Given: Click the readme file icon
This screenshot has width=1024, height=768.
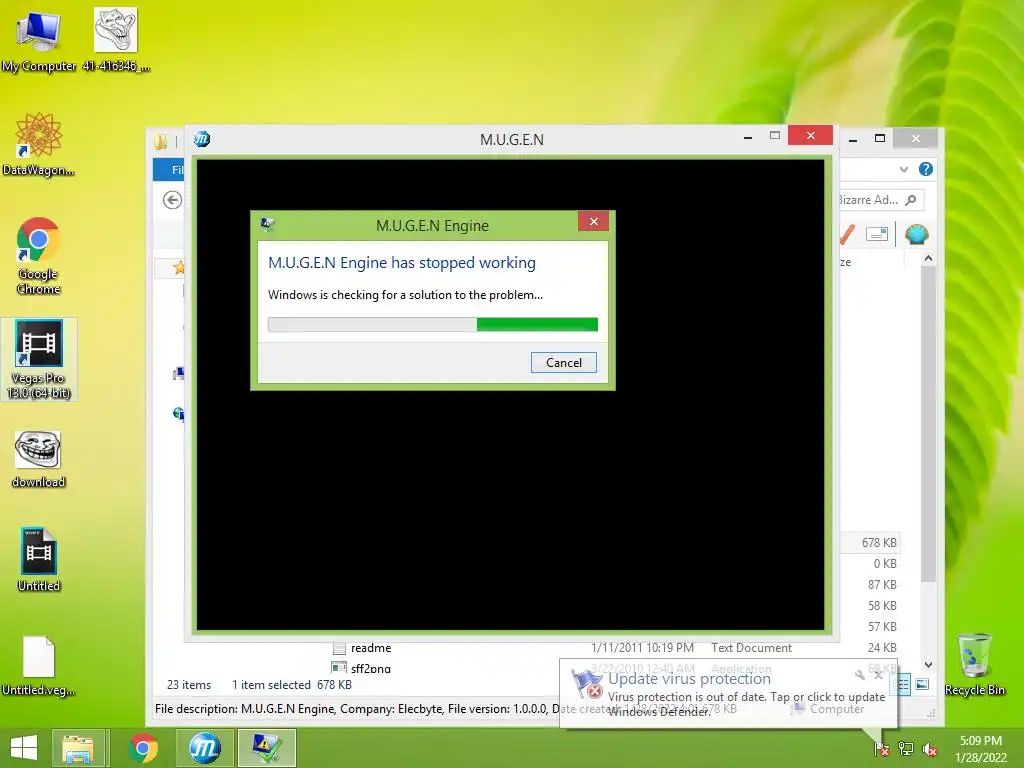Looking at the screenshot, I should [x=339, y=648].
